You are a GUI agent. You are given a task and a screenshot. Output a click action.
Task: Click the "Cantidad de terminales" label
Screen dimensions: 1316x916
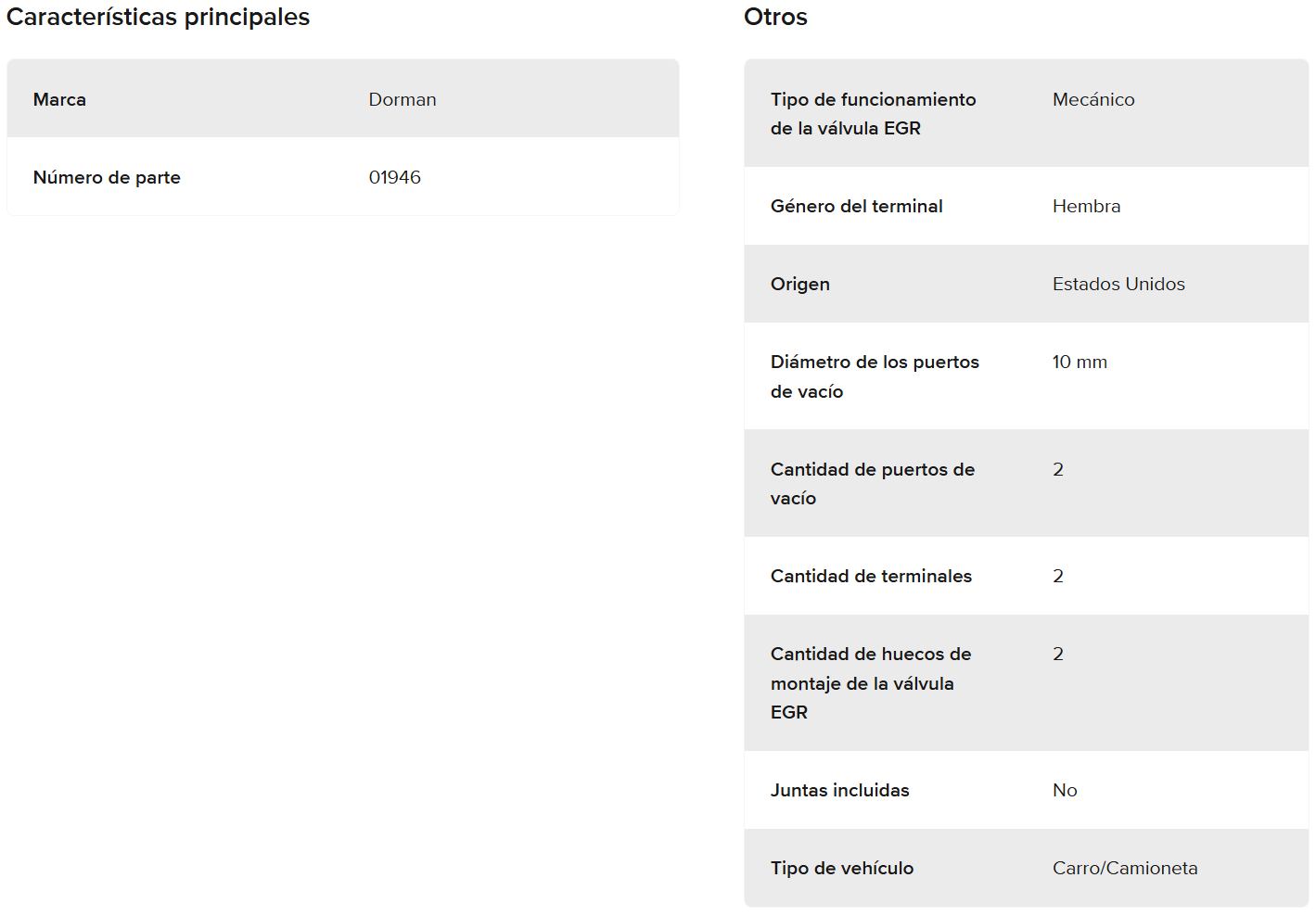pyautogui.click(x=871, y=576)
